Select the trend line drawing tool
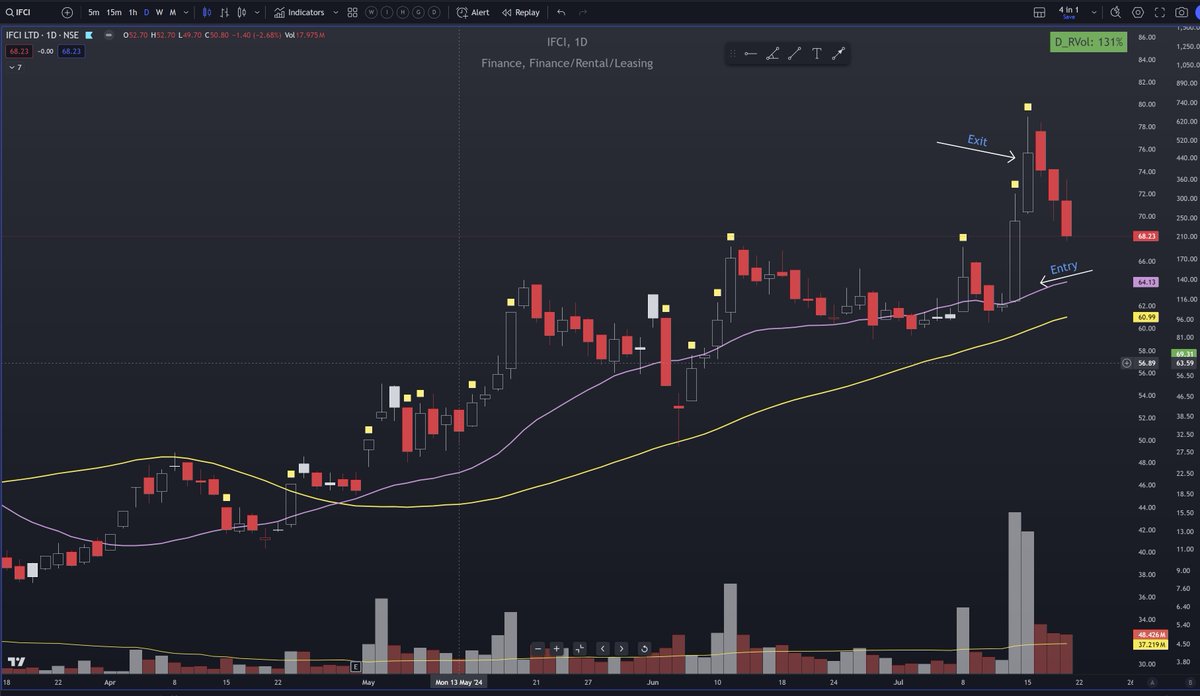1200x696 pixels. pyautogui.click(x=795, y=54)
